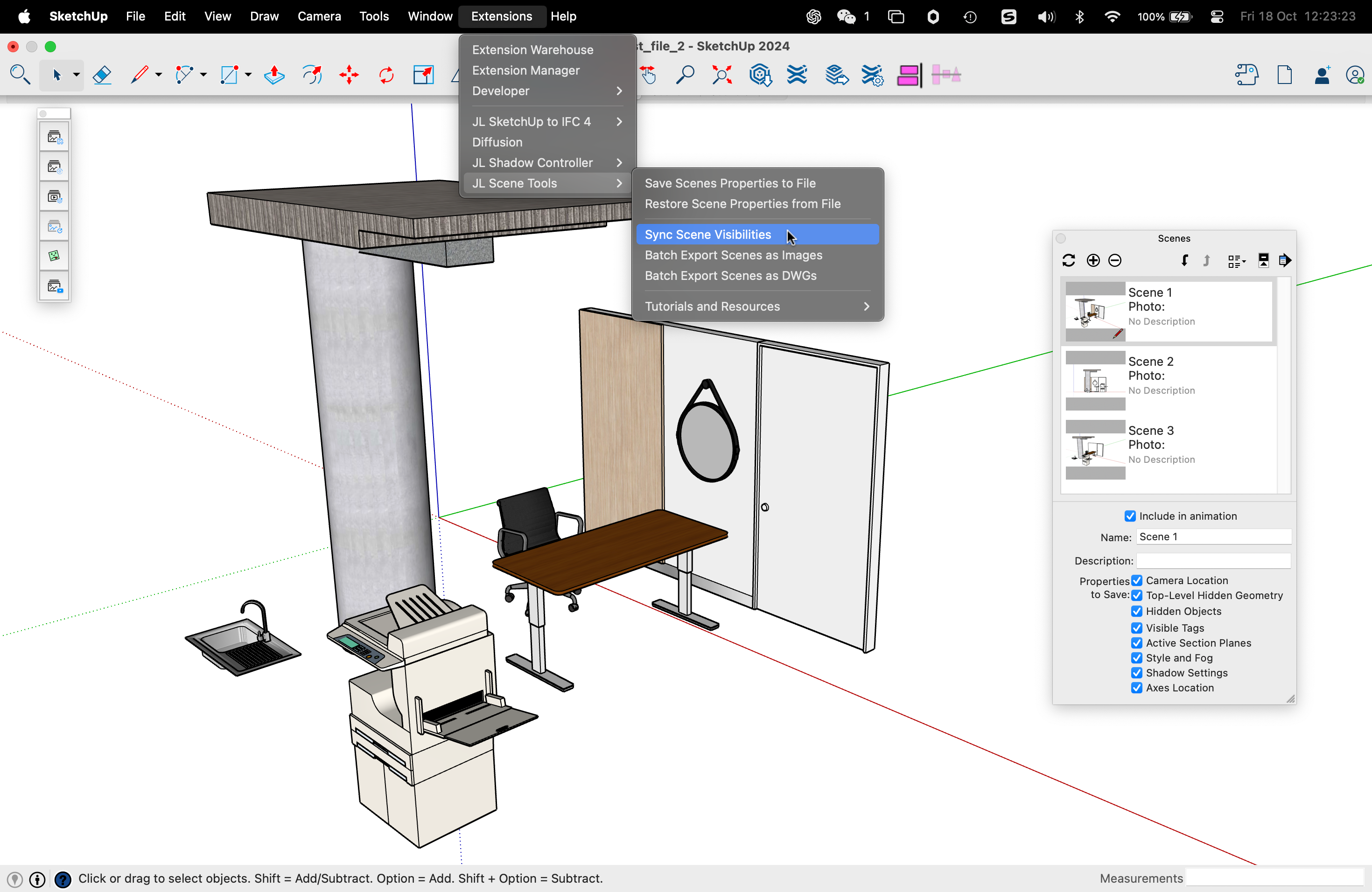Image resolution: width=1372 pixels, height=892 pixels.
Task: Click the Update Scene refresh icon
Action: point(1069,260)
